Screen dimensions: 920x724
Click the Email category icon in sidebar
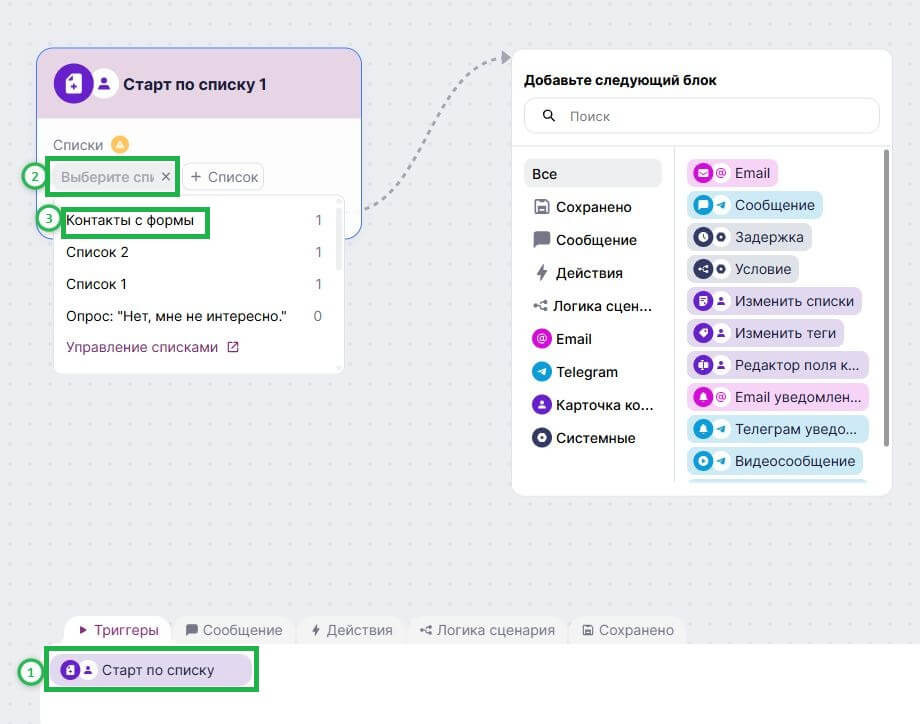coord(542,339)
